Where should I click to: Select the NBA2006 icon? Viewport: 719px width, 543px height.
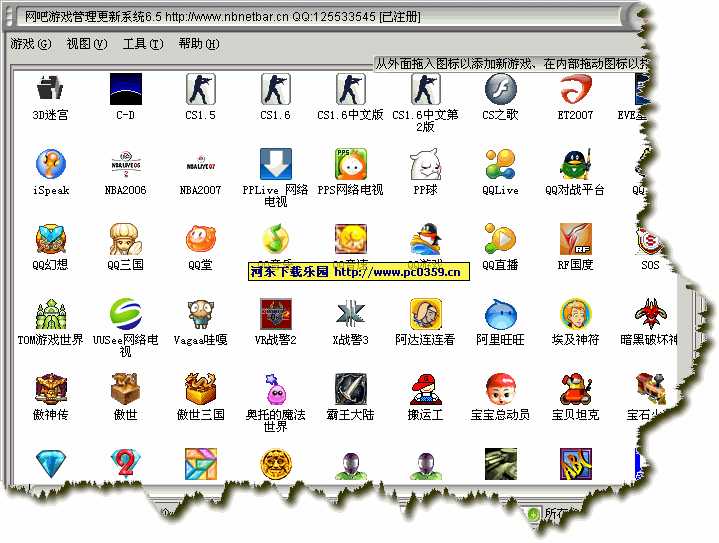pyautogui.click(x=126, y=164)
